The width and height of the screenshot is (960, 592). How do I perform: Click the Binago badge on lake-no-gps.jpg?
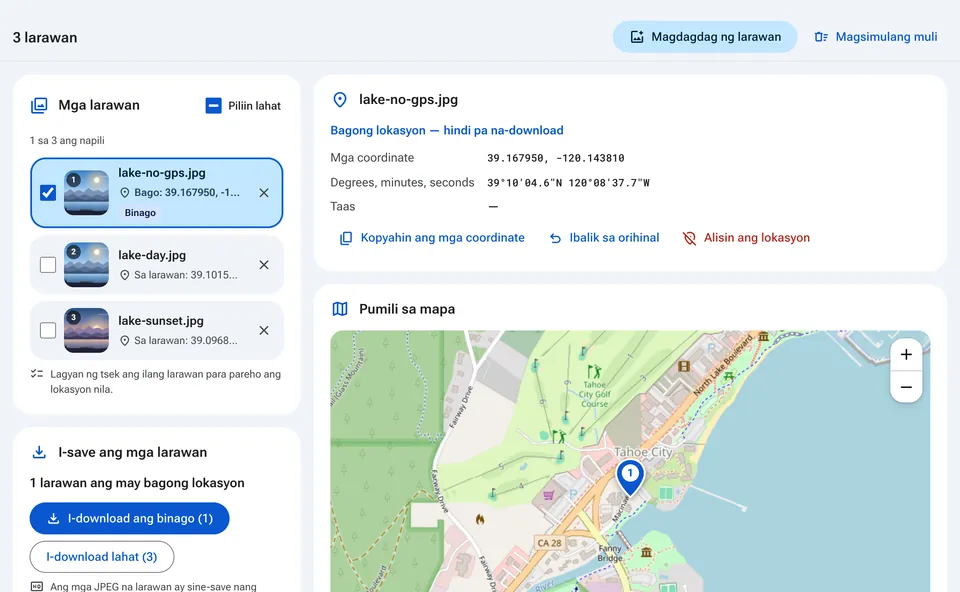click(x=140, y=212)
